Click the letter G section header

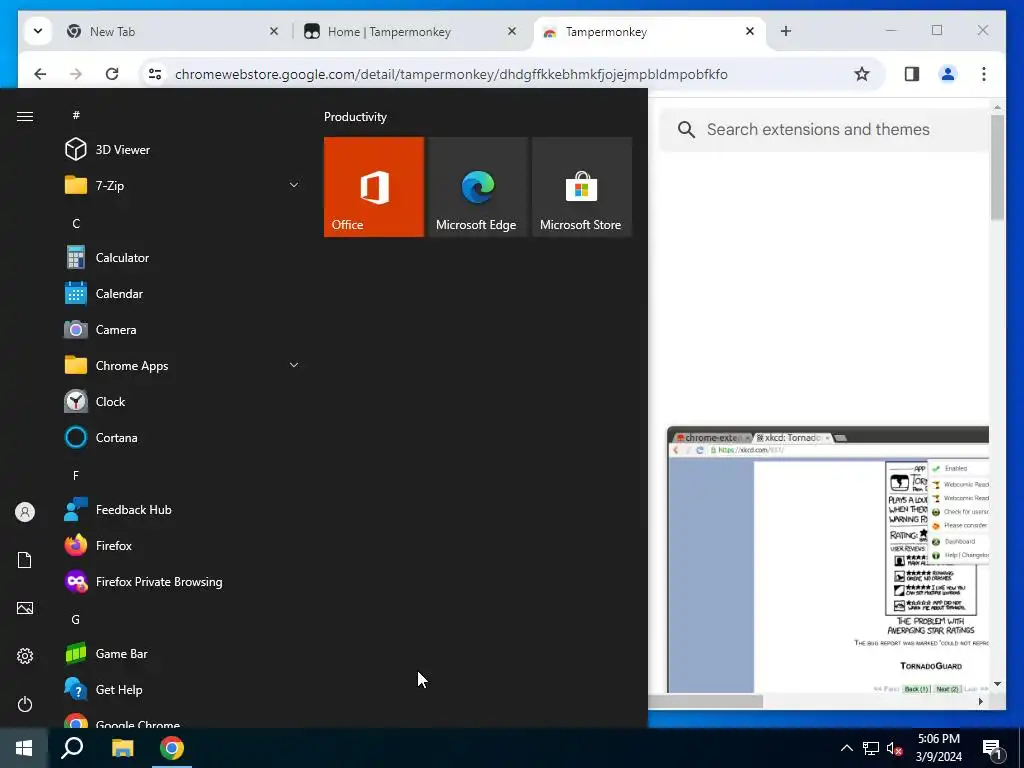point(76,619)
